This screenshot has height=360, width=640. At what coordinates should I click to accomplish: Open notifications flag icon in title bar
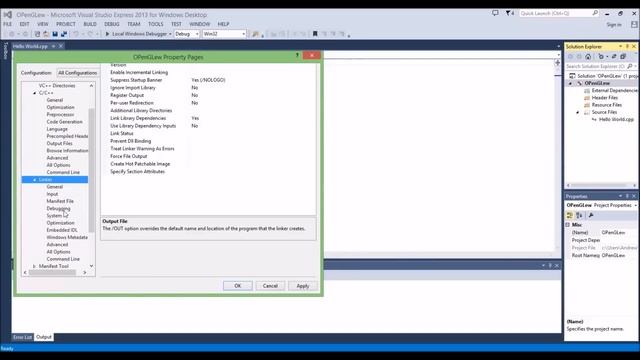click(x=509, y=13)
